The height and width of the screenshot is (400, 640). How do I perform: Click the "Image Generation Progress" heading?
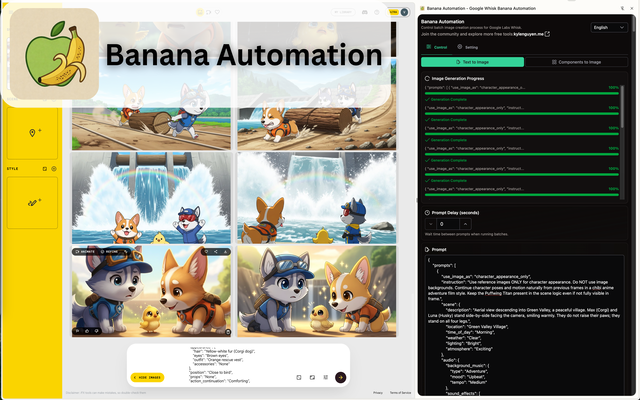tap(458, 78)
